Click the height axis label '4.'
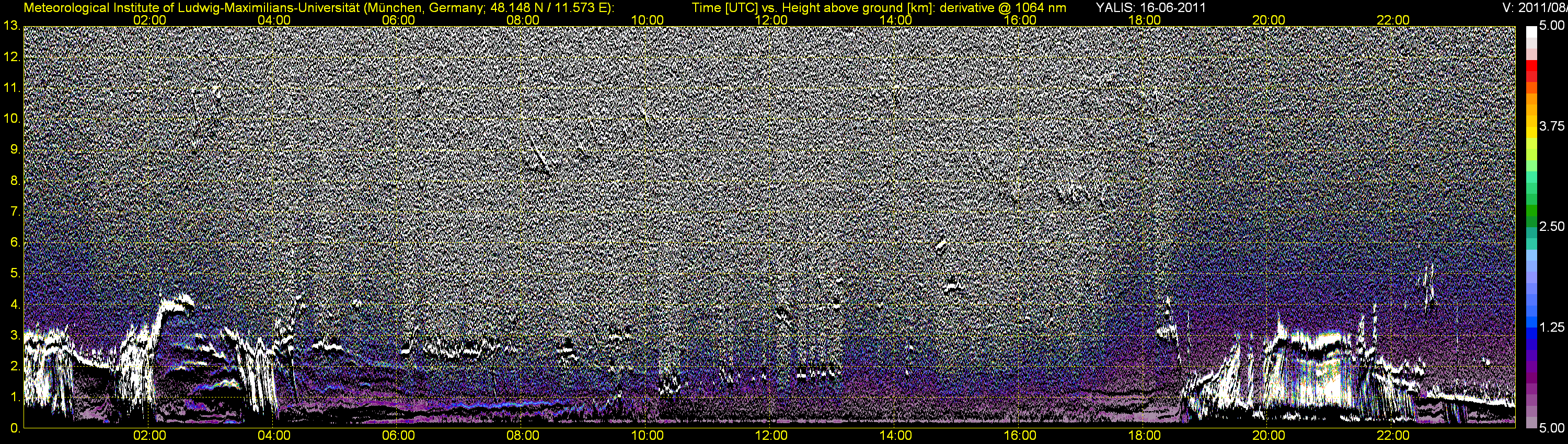The image size is (1568, 444). 15,304
